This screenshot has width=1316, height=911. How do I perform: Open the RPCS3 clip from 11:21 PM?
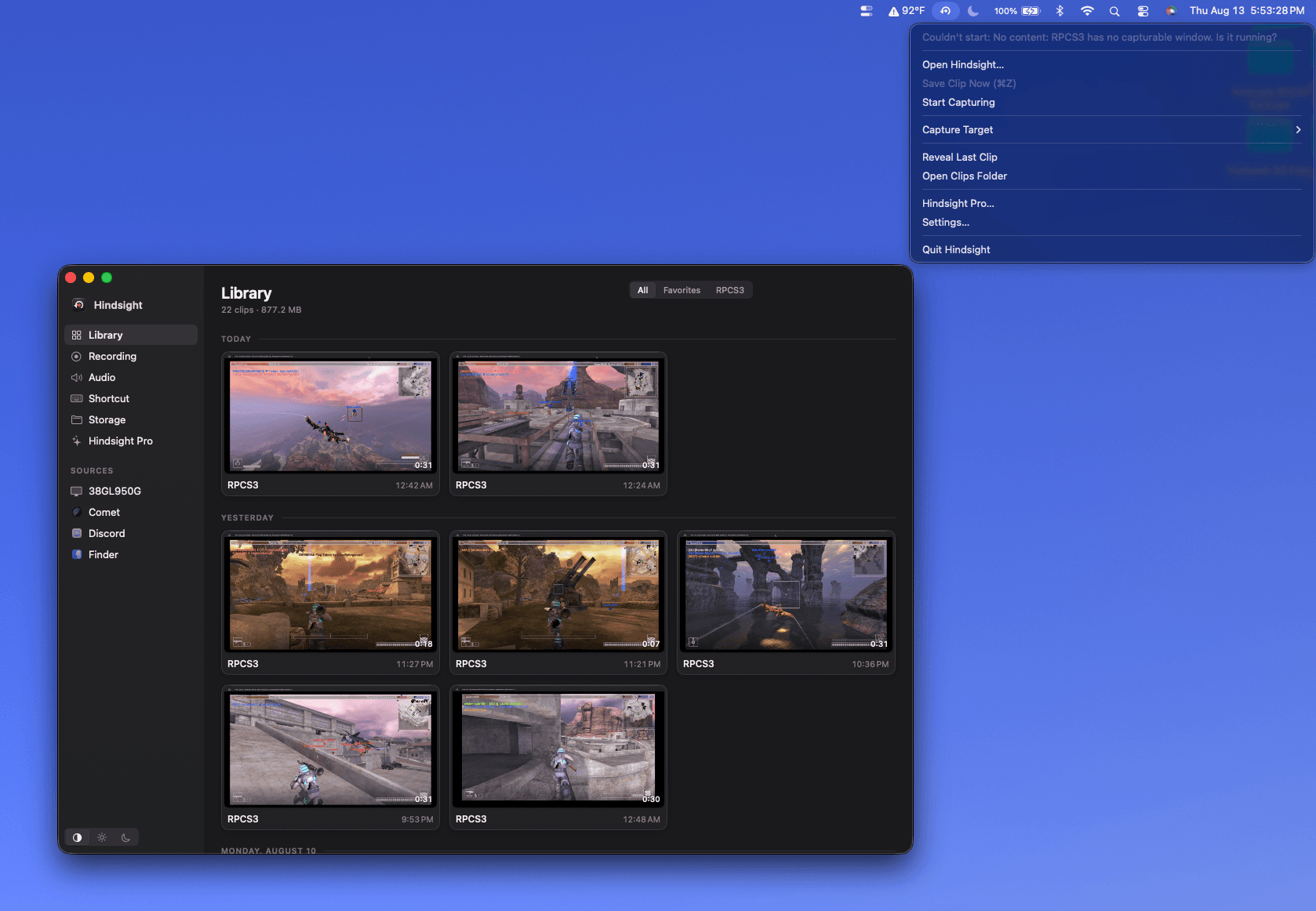pos(558,602)
